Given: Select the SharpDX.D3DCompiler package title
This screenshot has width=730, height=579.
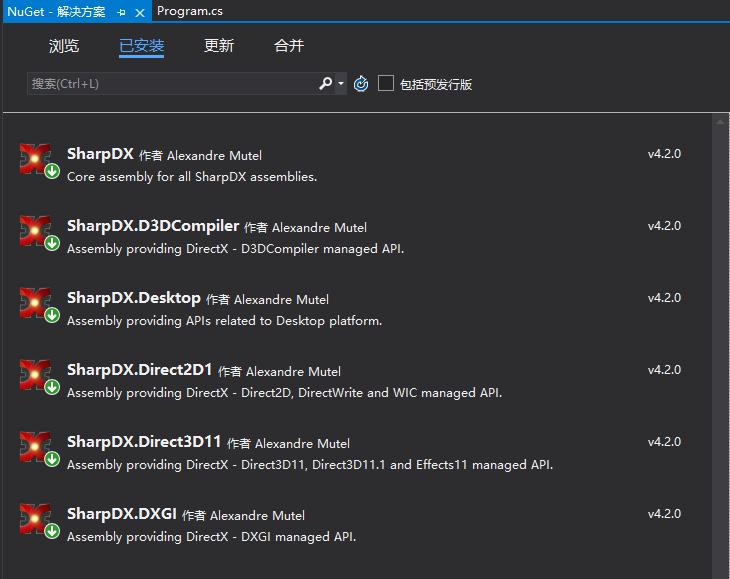Looking at the screenshot, I should pos(153,226).
